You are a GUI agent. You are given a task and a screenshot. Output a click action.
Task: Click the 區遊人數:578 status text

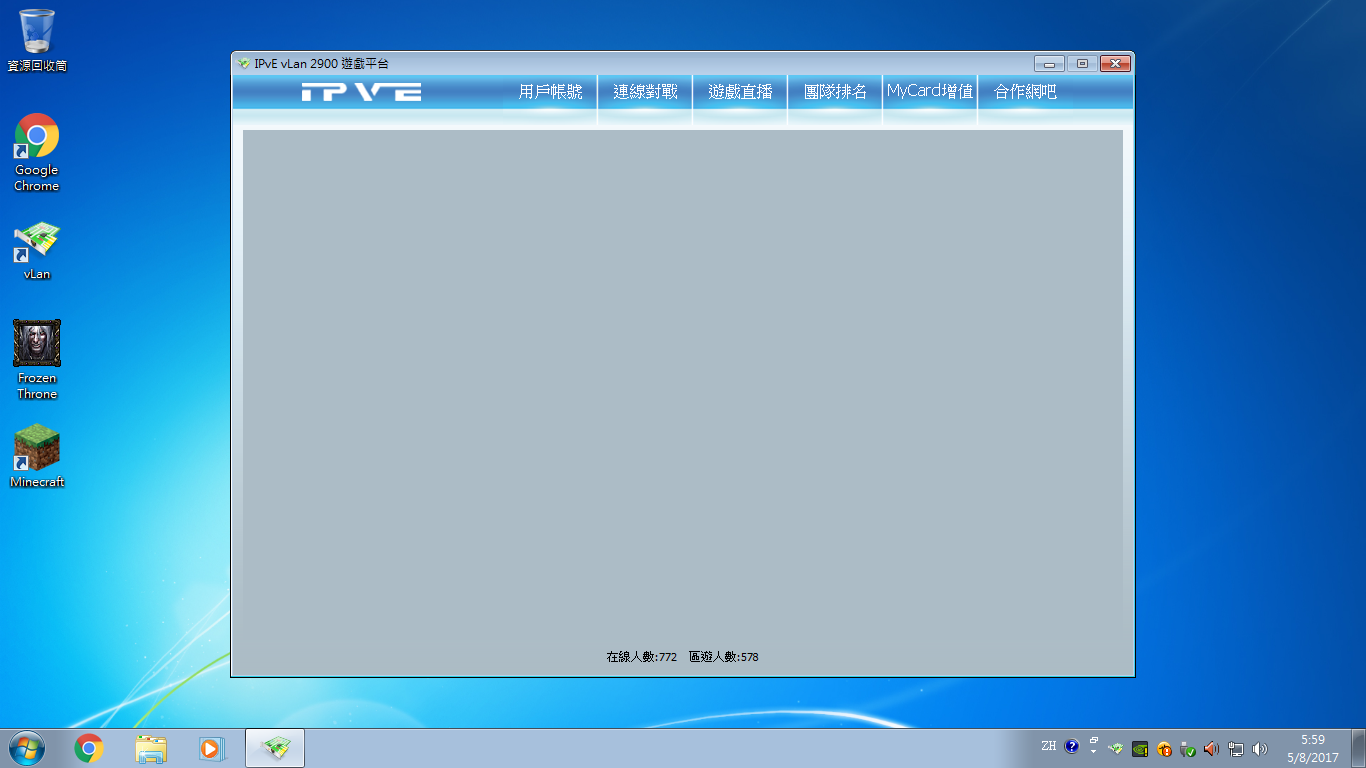724,657
